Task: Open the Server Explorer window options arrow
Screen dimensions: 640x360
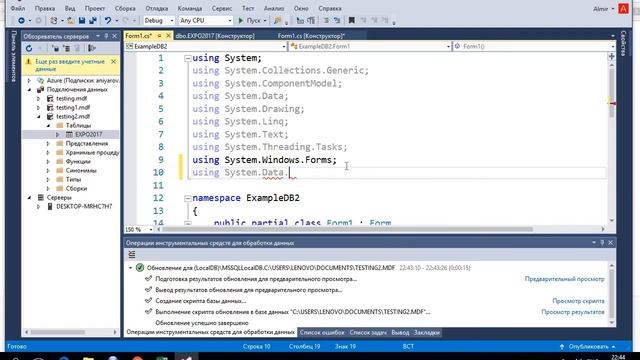Action: pyautogui.click(x=98, y=36)
